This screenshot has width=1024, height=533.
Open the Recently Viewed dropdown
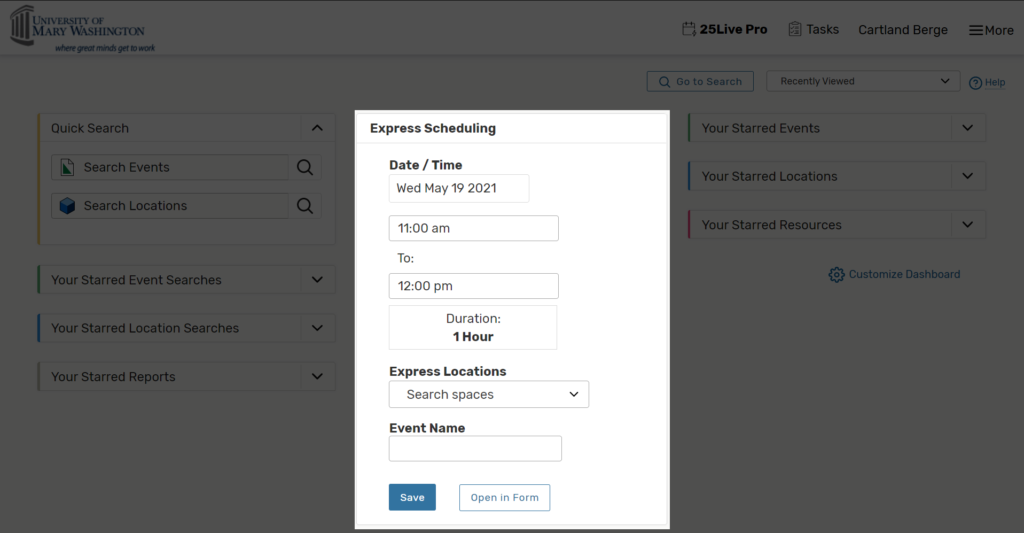click(x=863, y=81)
